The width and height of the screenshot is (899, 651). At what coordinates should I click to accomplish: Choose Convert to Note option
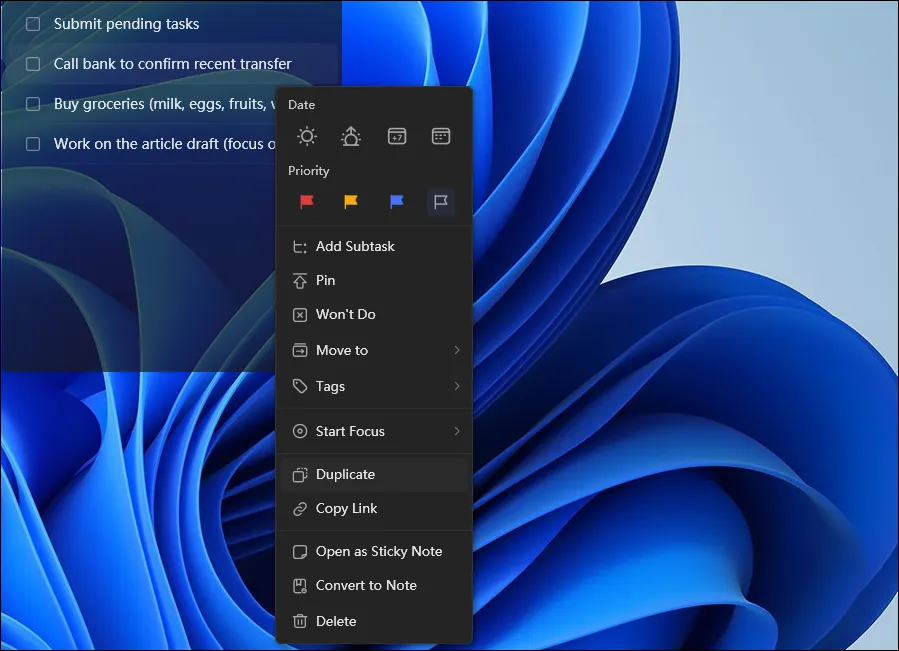[366, 585]
